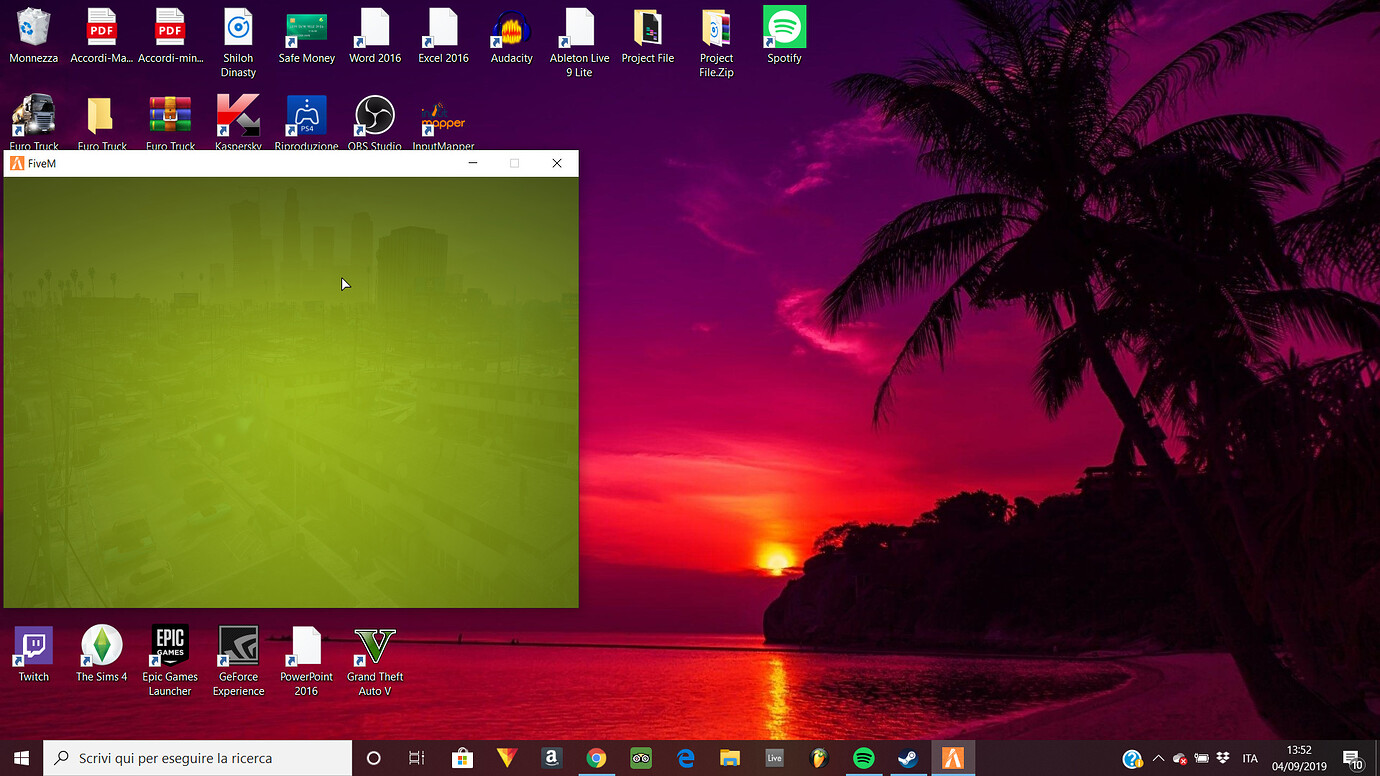Select the Project File.Zip archive
This screenshot has width=1380, height=776.
click(716, 29)
